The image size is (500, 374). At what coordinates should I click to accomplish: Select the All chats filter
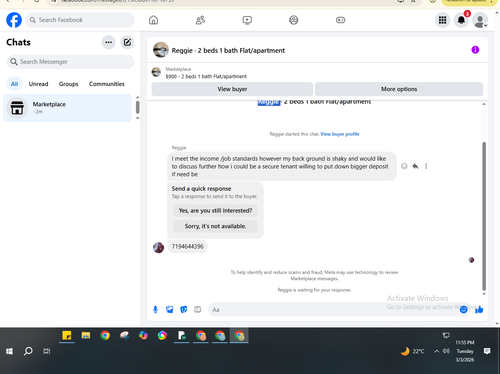14,84
